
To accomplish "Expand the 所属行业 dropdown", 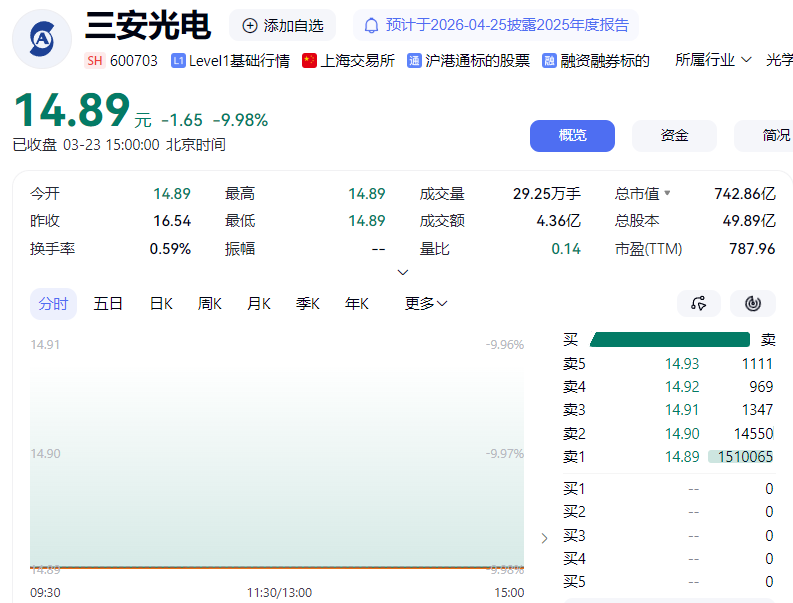I will point(713,60).
